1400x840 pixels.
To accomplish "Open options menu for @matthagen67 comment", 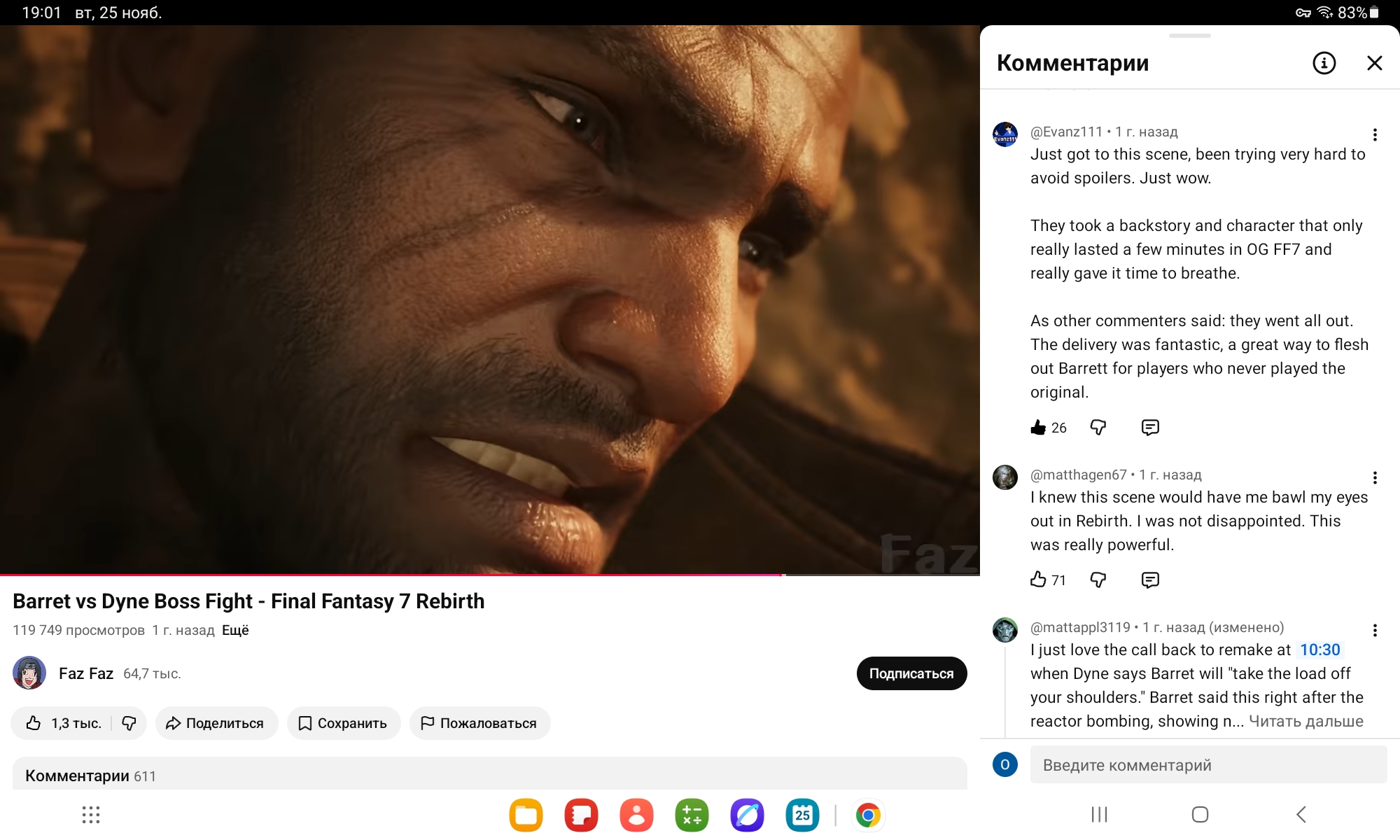I will pyautogui.click(x=1375, y=477).
